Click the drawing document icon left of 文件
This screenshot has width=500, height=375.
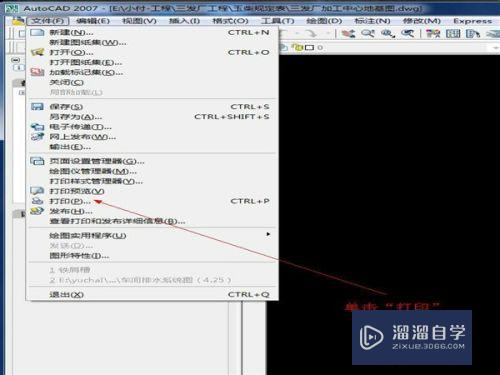[x=18, y=21]
